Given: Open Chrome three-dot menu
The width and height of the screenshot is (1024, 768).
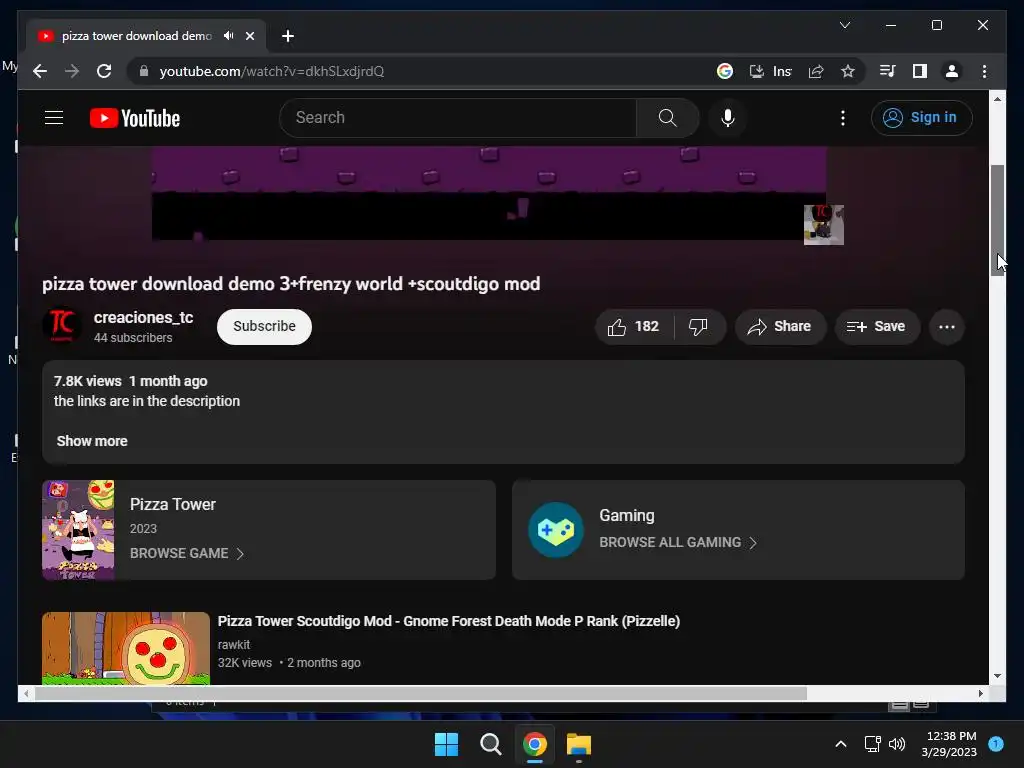Looking at the screenshot, I should (x=984, y=71).
